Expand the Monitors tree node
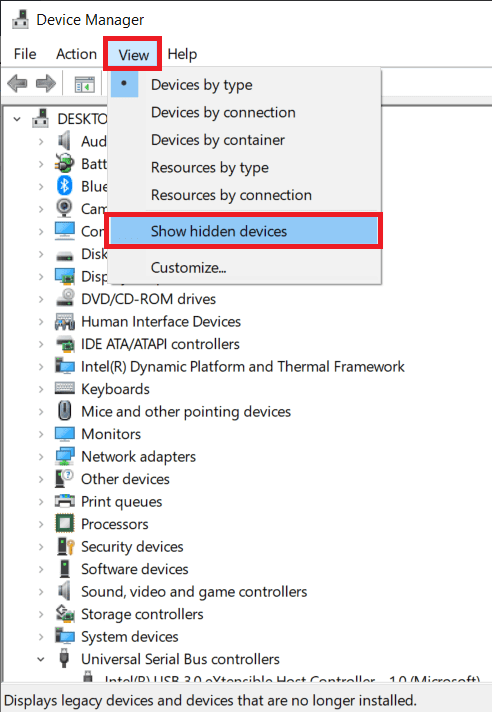The image size is (492, 712). (41, 434)
